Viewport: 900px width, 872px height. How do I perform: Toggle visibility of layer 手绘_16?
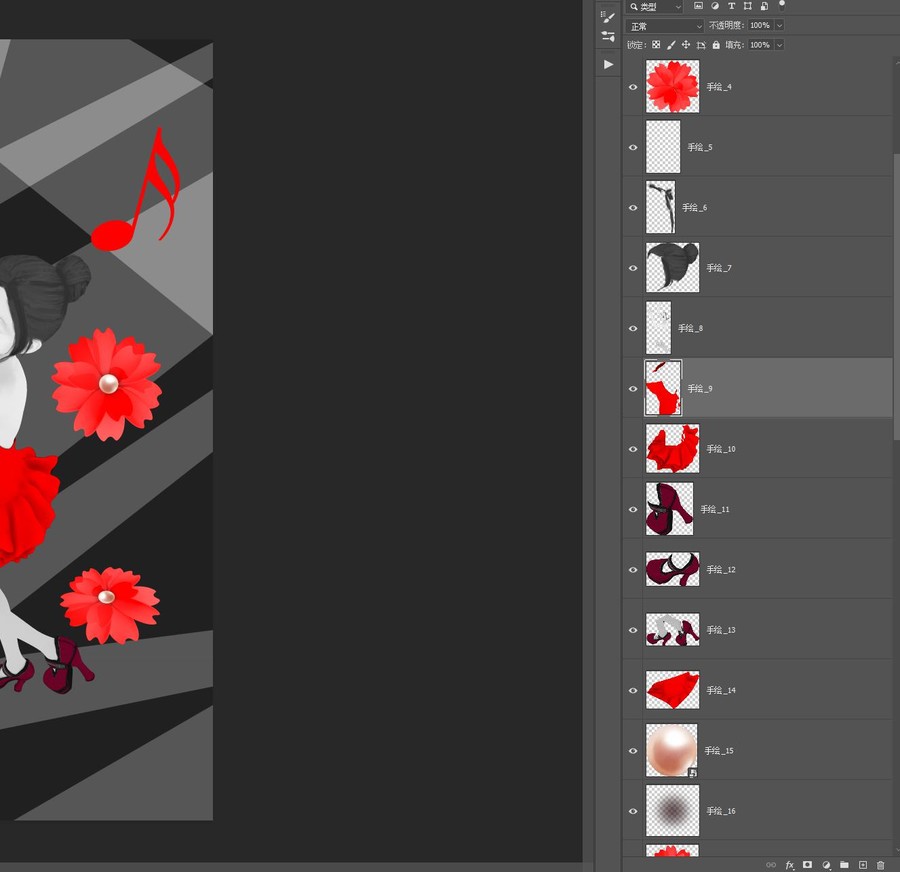point(633,811)
